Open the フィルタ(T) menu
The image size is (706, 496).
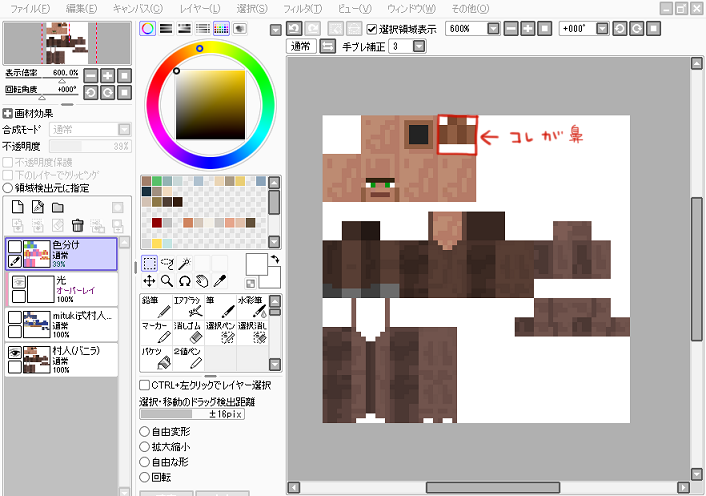click(303, 9)
